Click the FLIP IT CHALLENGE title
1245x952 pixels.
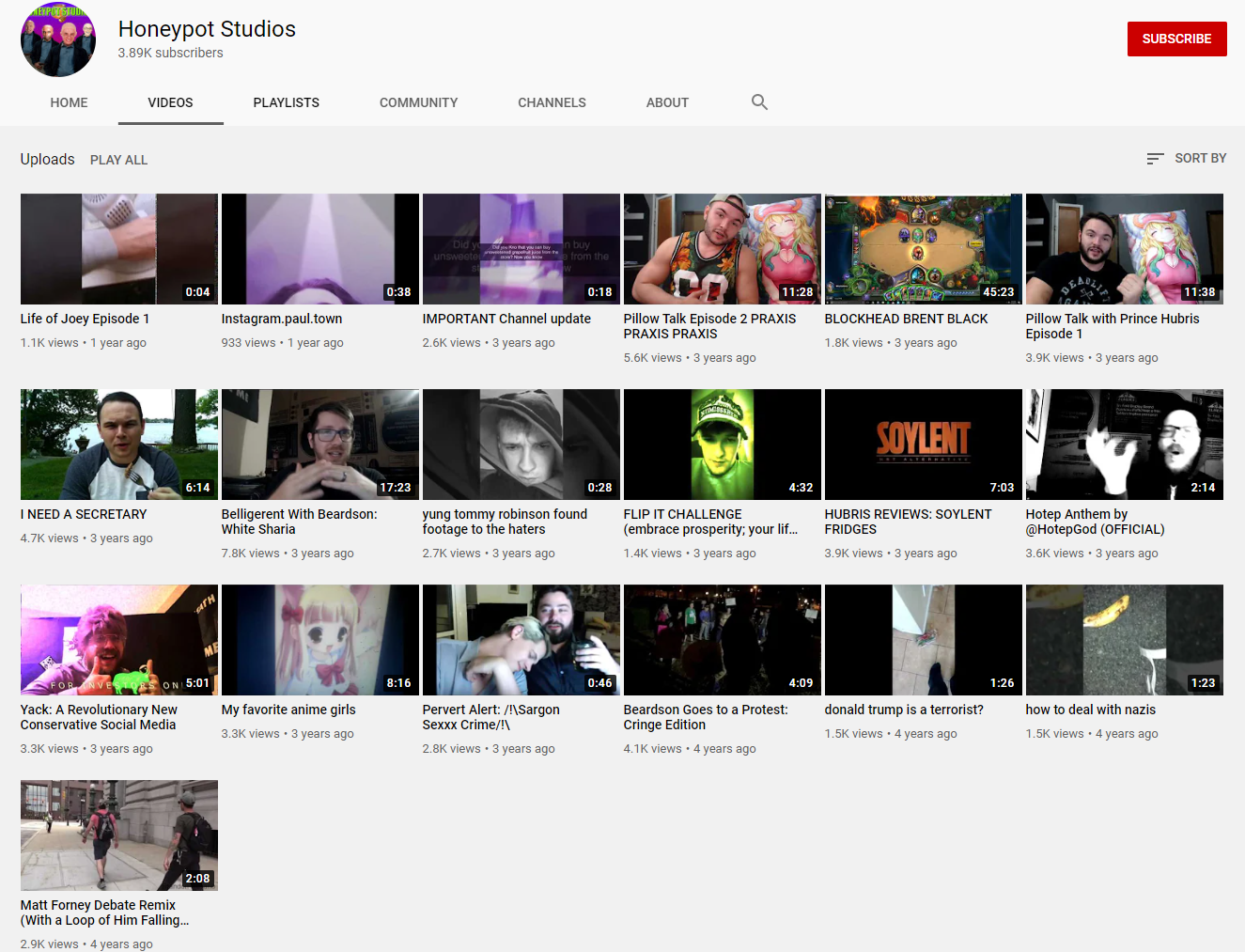[x=710, y=522]
